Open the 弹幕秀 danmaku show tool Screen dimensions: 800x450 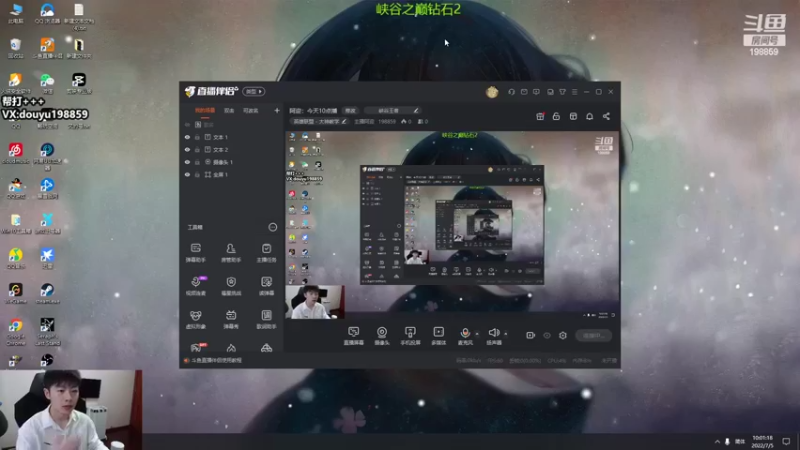click(x=231, y=319)
